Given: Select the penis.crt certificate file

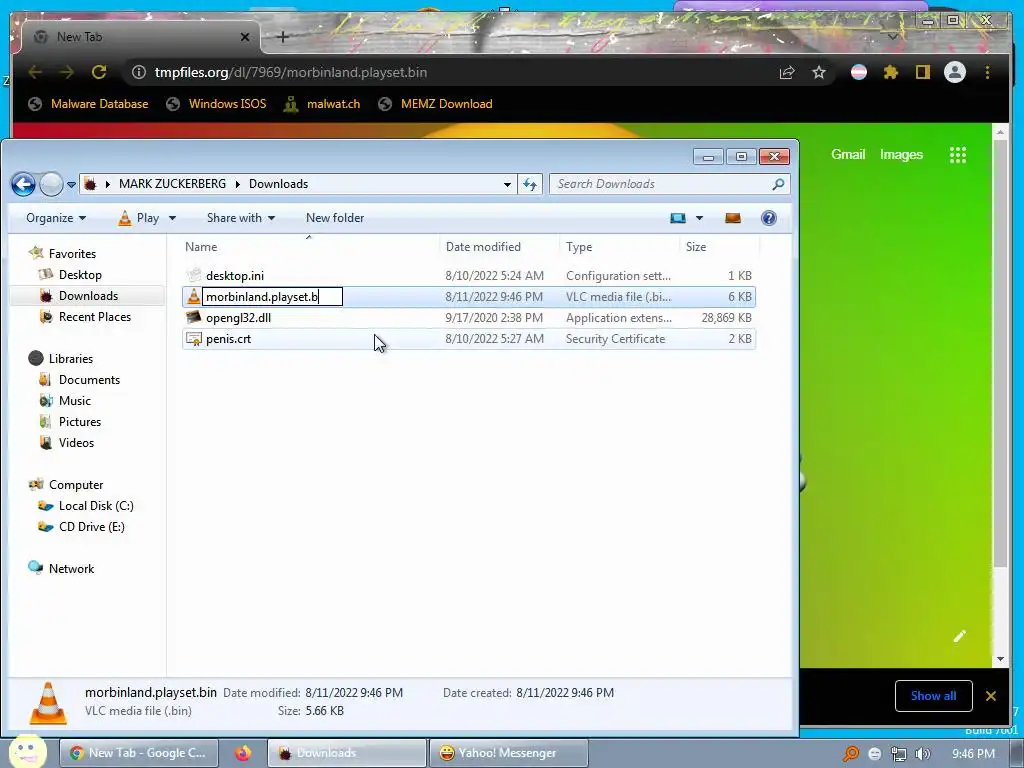Looking at the screenshot, I should pyautogui.click(x=469, y=339).
